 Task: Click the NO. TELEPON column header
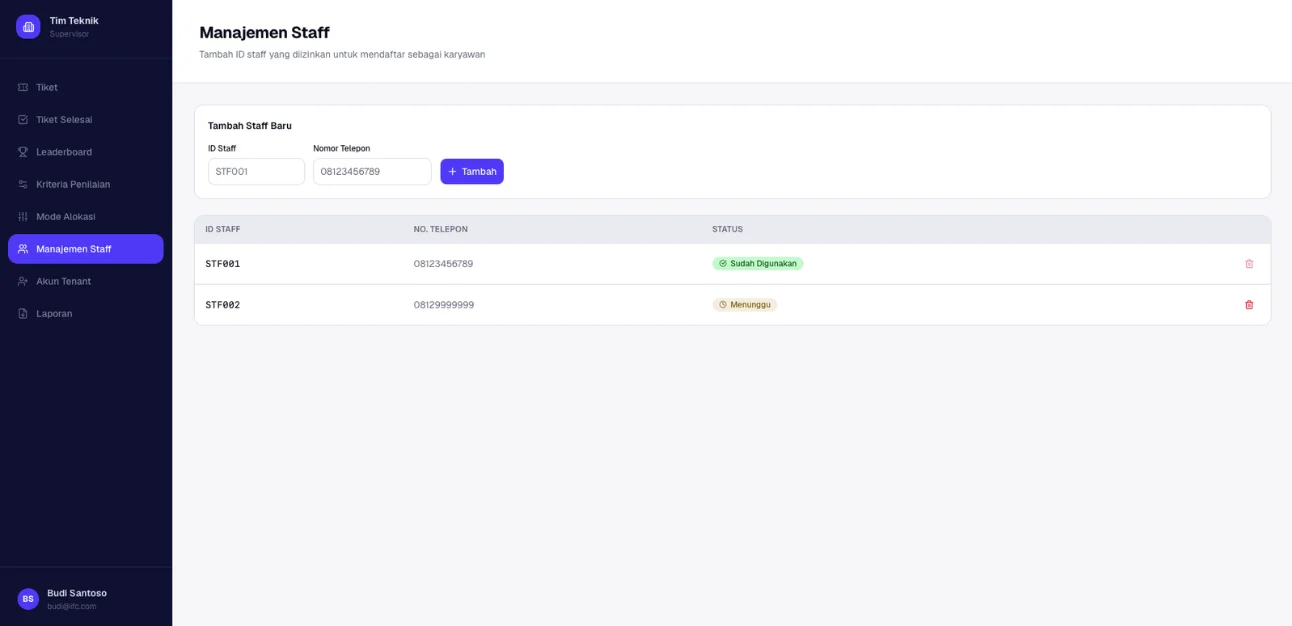click(441, 230)
